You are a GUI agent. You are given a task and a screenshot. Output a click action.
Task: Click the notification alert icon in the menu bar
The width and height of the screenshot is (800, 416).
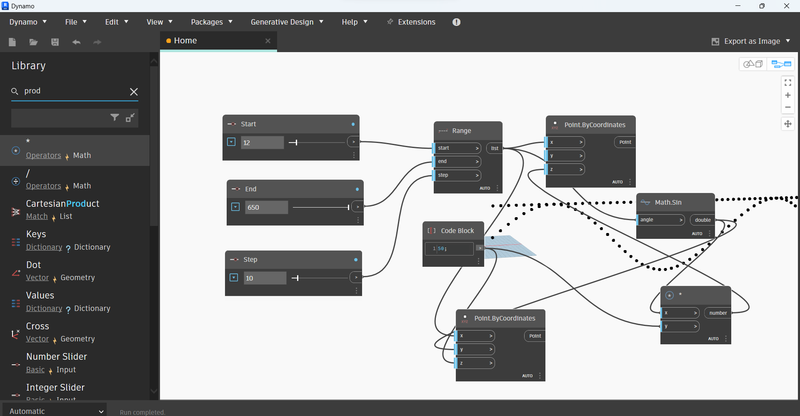pyautogui.click(x=456, y=22)
